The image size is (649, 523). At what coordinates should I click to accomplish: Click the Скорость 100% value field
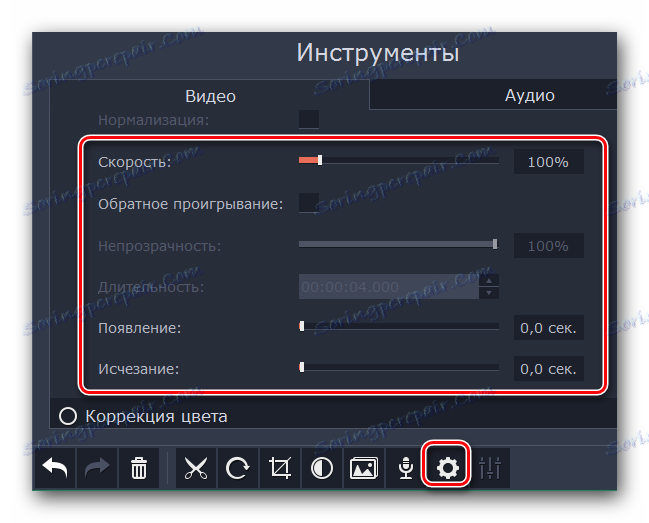coord(548,162)
